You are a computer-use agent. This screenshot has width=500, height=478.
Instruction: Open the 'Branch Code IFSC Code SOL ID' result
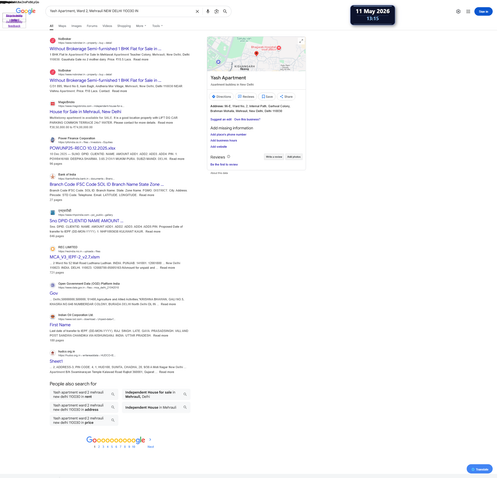(x=107, y=185)
